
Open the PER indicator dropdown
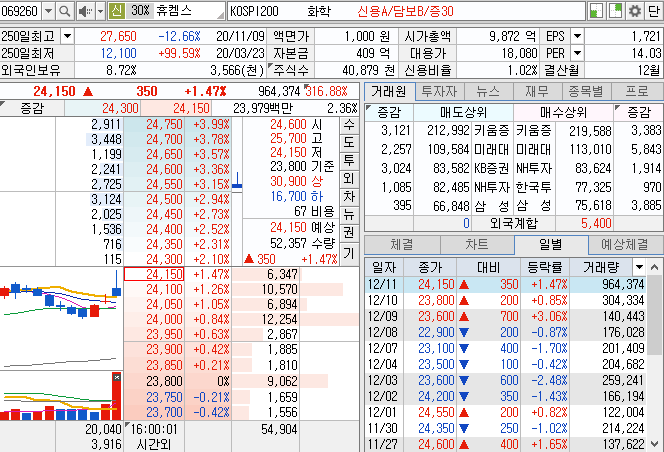577,53
